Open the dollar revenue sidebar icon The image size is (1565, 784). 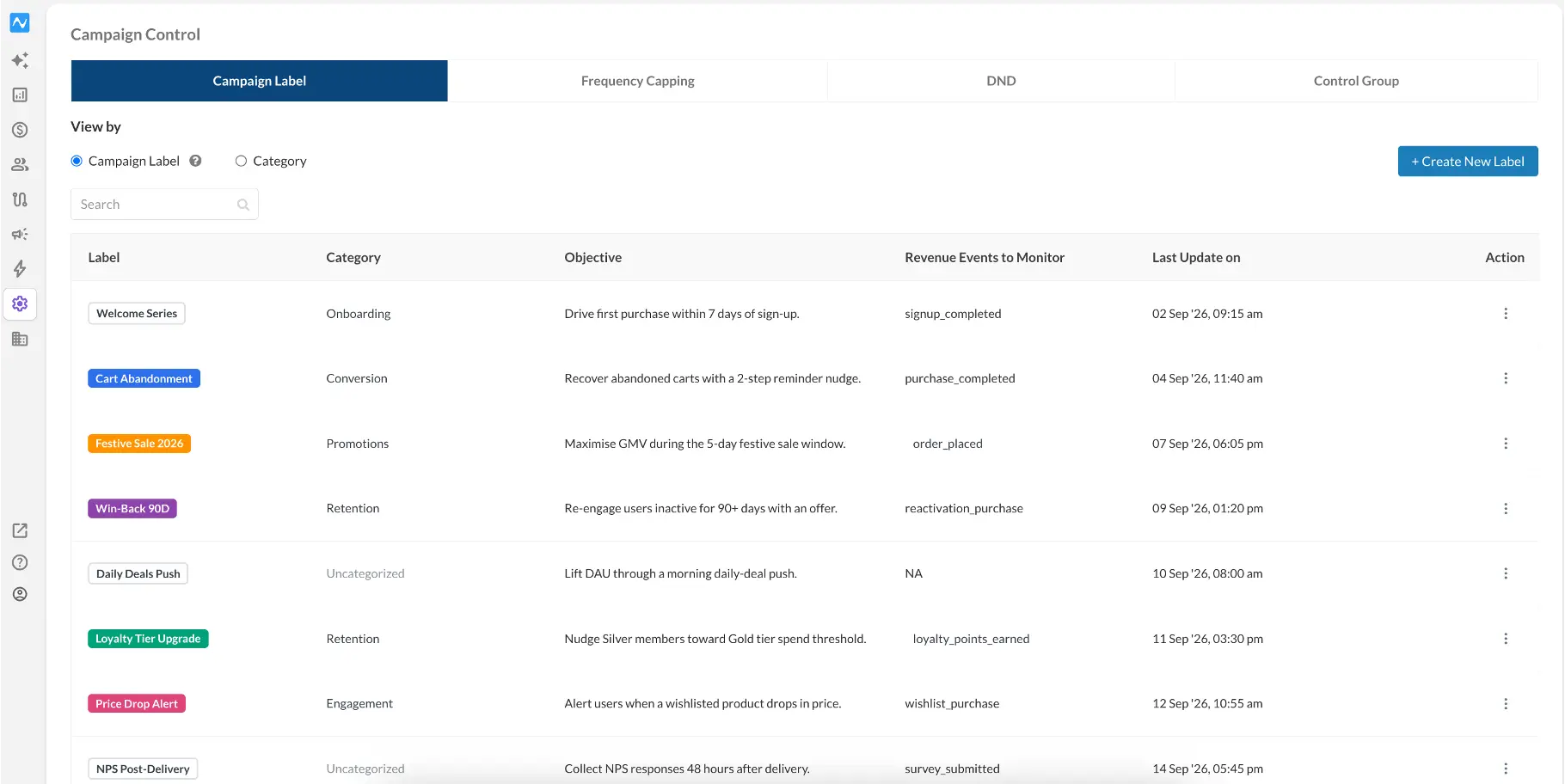pos(20,130)
